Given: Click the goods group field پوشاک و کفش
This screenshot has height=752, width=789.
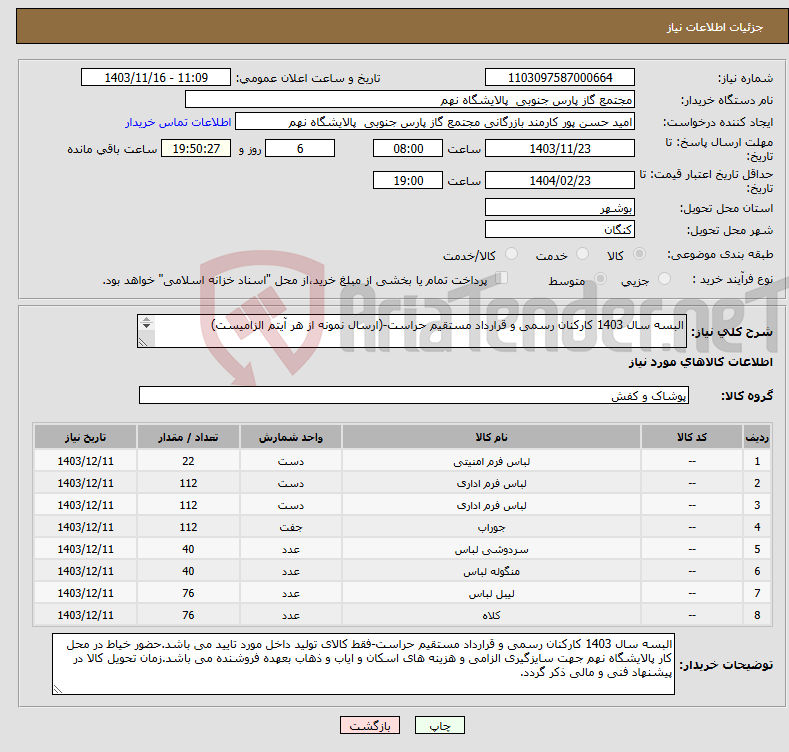Looking at the screenshot, I should tap(414, 395).
